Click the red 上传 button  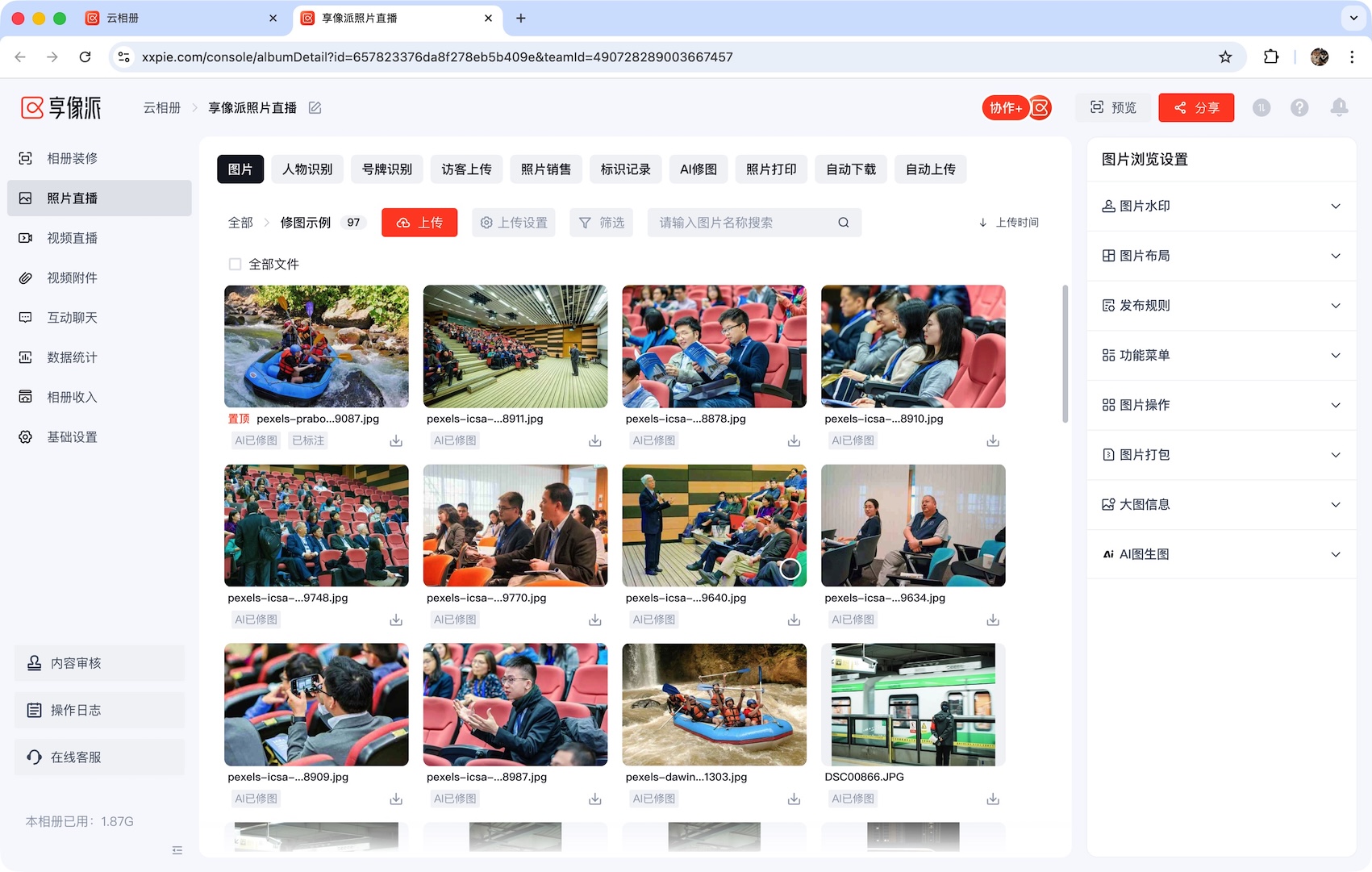point(419,223)
